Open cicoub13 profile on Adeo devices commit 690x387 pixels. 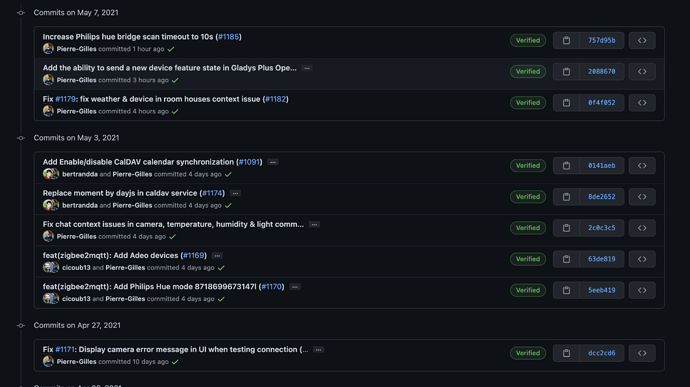[x=76, y=268]
